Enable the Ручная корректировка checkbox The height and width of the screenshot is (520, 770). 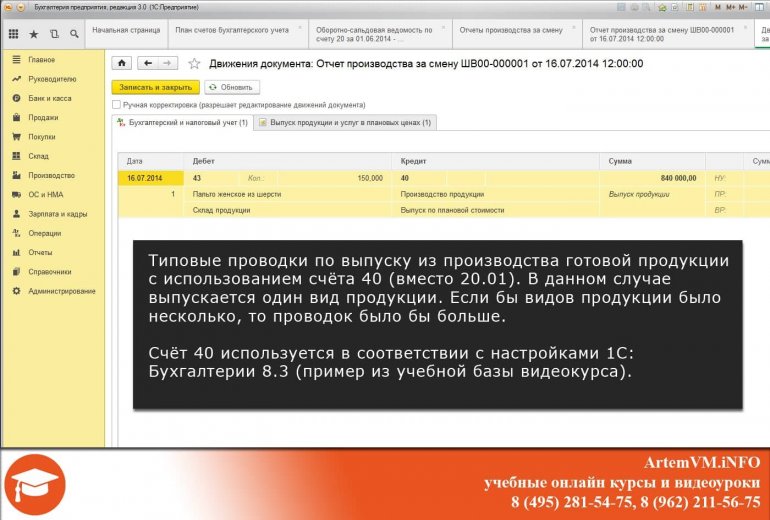click(x=116, y=105)
